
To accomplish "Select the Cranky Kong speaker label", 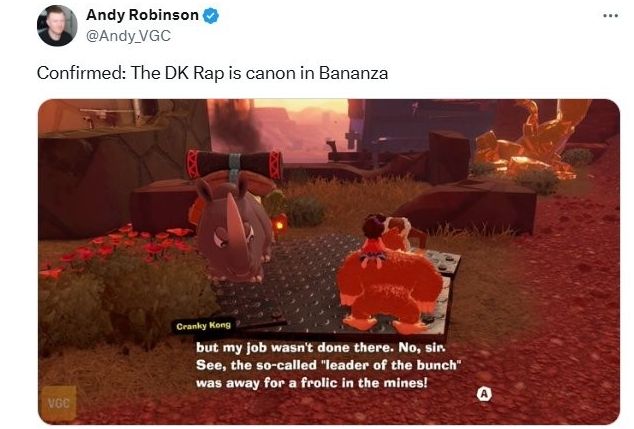I will click(x=203, y=325).
